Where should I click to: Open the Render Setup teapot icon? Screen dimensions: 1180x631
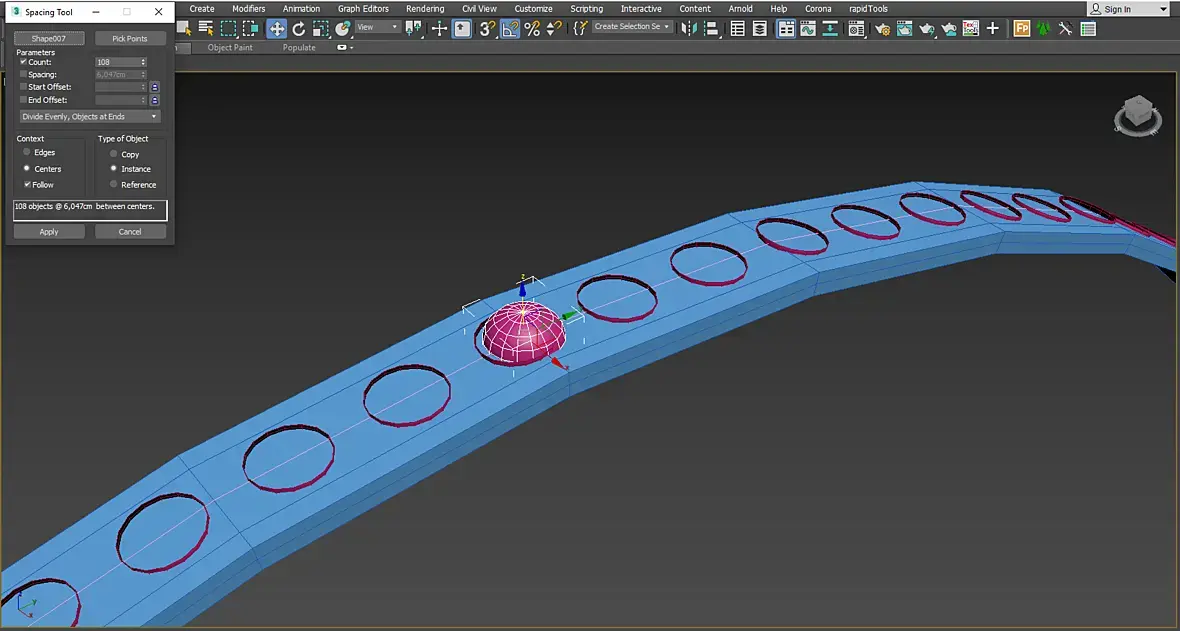click(882, 29)
